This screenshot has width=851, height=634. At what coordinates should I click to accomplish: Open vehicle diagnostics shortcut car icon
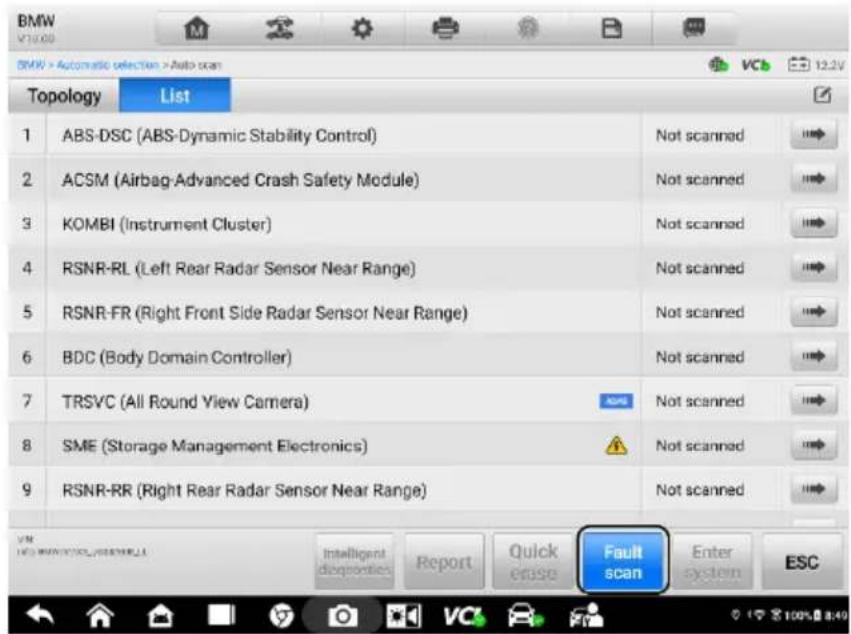tap(525, 616)
